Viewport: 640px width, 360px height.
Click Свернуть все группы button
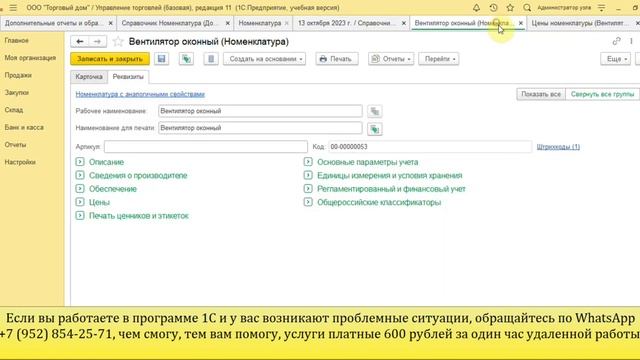tap(602, 94)
